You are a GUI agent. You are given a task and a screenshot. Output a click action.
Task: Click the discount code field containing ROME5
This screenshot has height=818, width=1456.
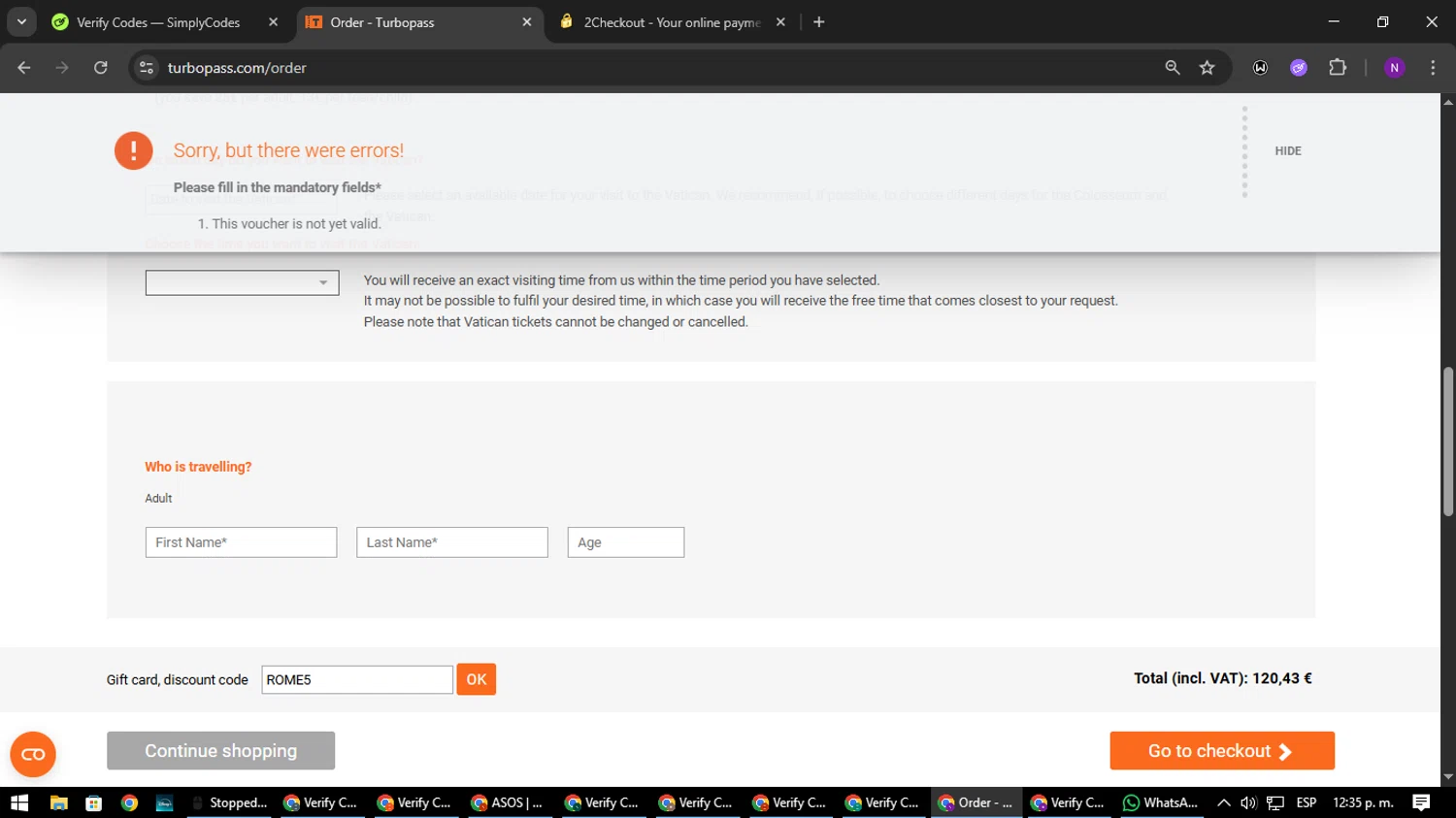point(357,679)
